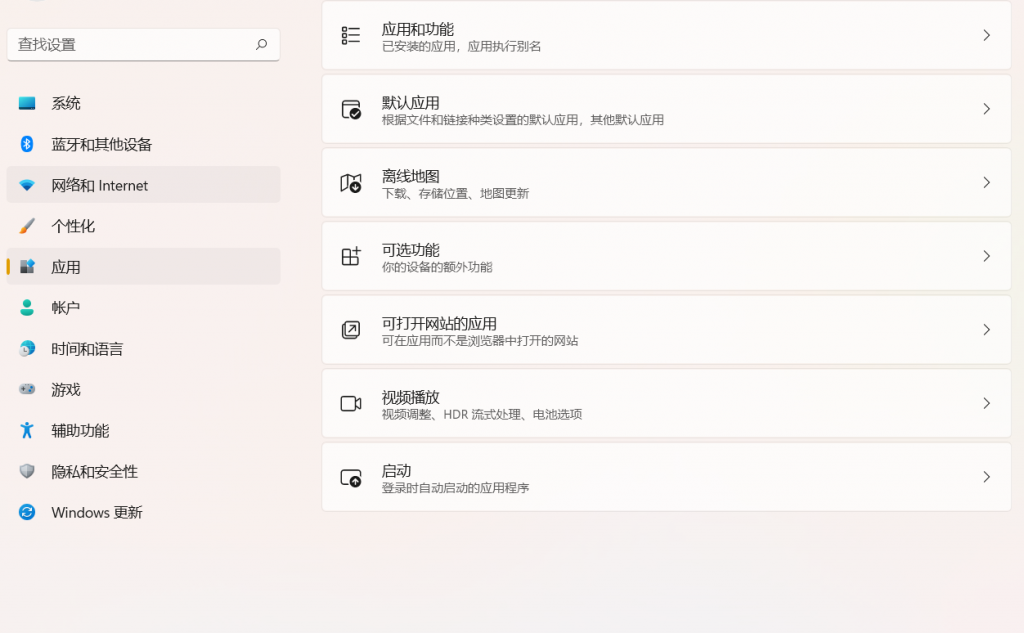Expand 应用和功能 via its chevron
Screen dimensions: 1024x633
(x=986, y=35)
